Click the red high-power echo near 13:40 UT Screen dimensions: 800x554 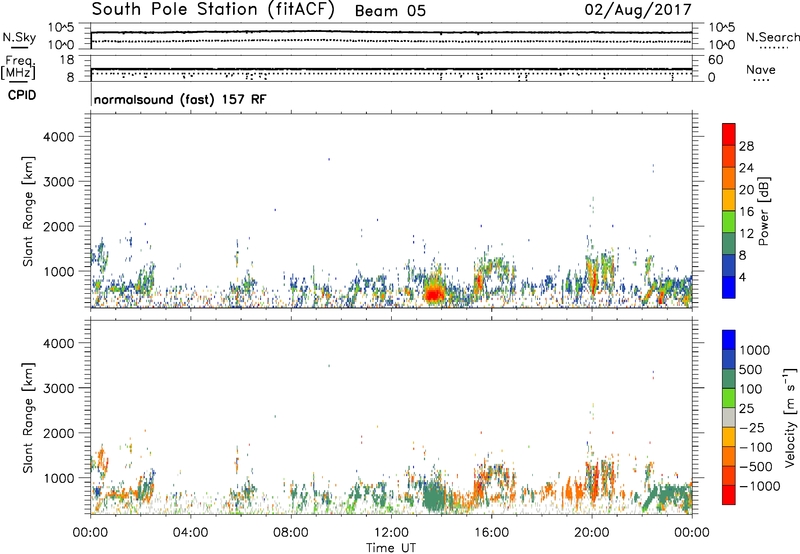coord(433,293)
